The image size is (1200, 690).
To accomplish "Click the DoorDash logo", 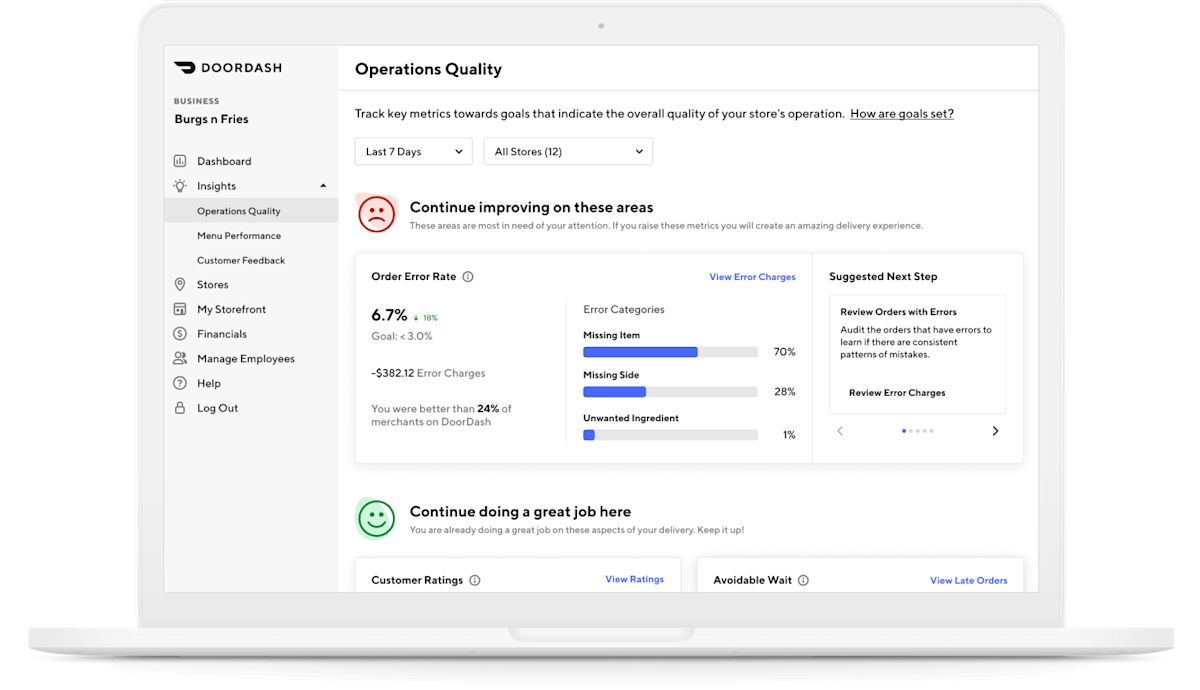I will [x=228, y=68].
